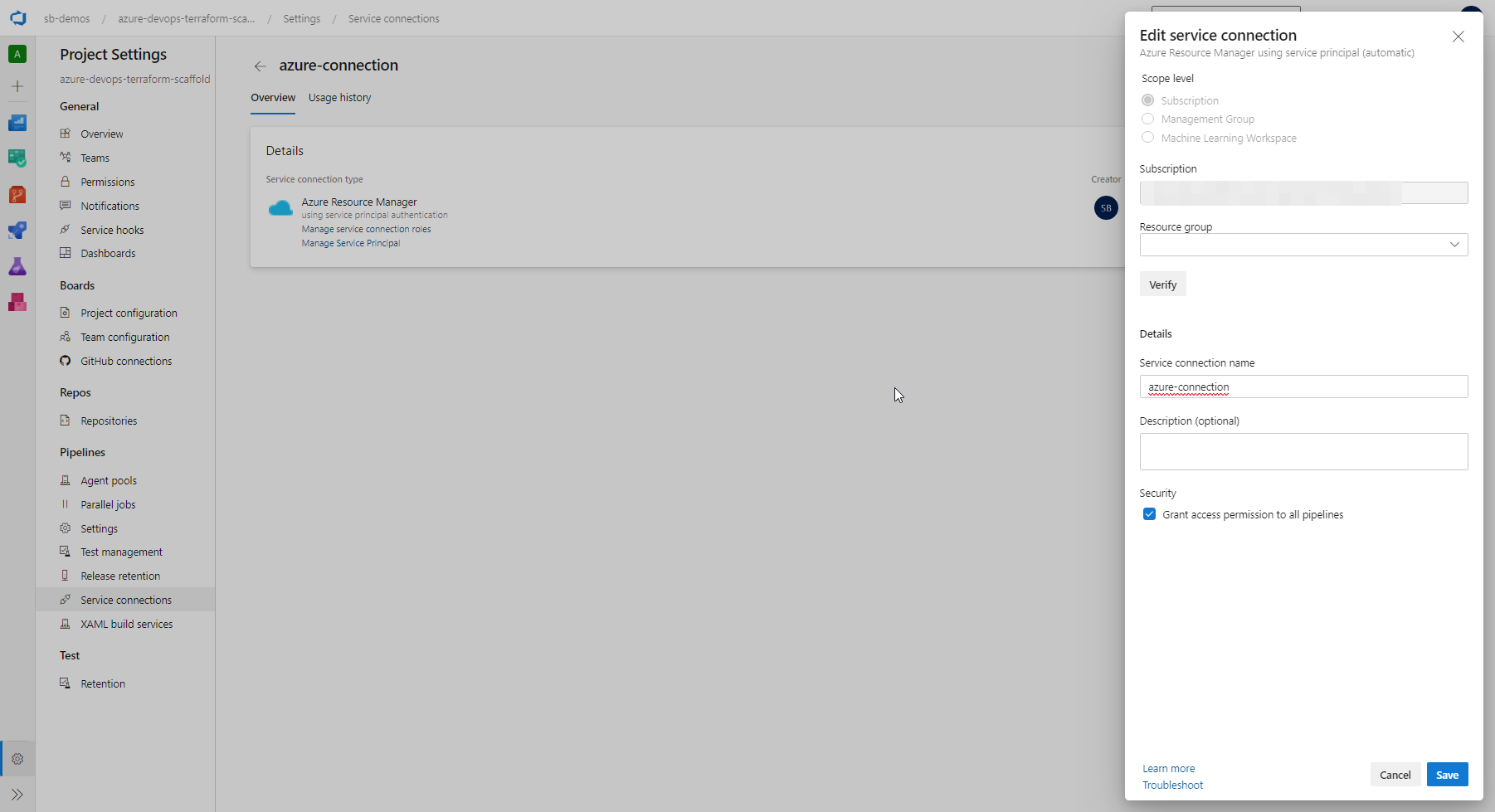This screenshot has width=1495, height=812.
Task: Click the SB creator avatar
Action: click(x=1106, y=208)
